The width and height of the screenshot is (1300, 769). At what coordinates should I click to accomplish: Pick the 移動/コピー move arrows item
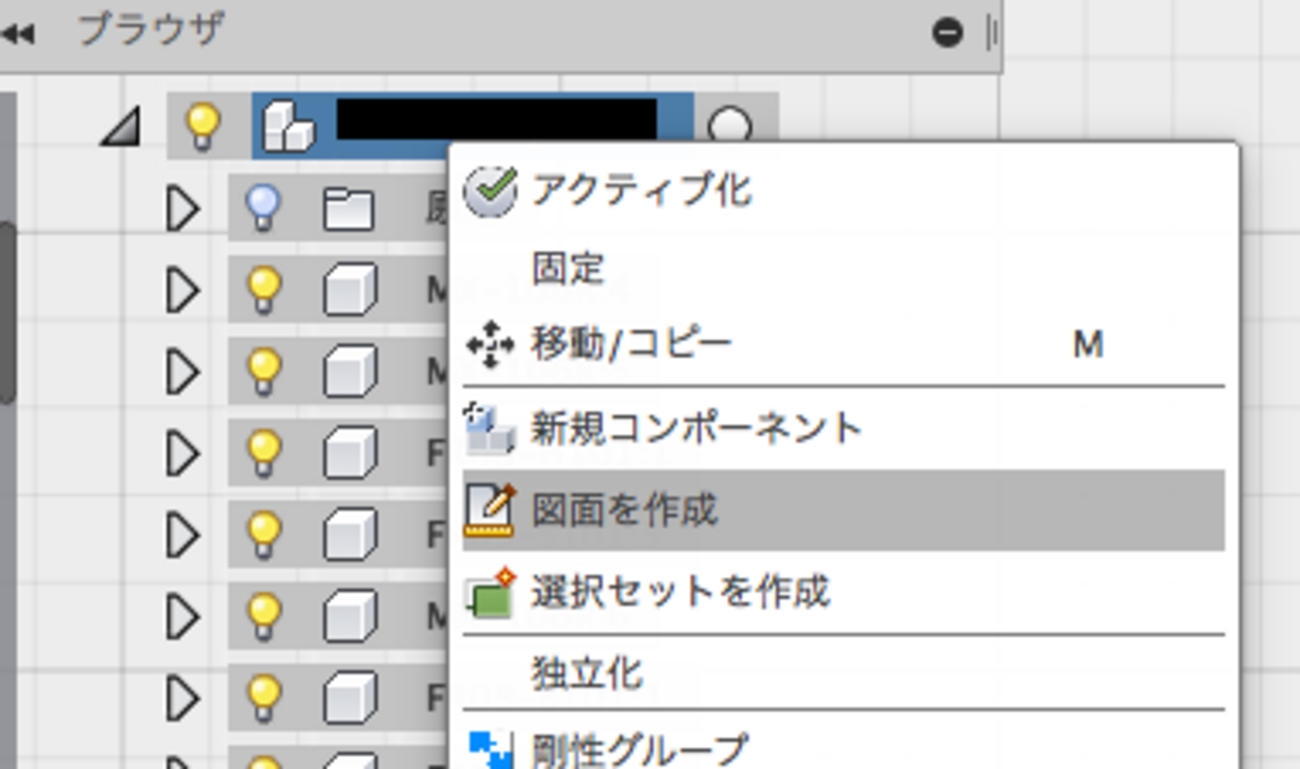coord(843,345)
